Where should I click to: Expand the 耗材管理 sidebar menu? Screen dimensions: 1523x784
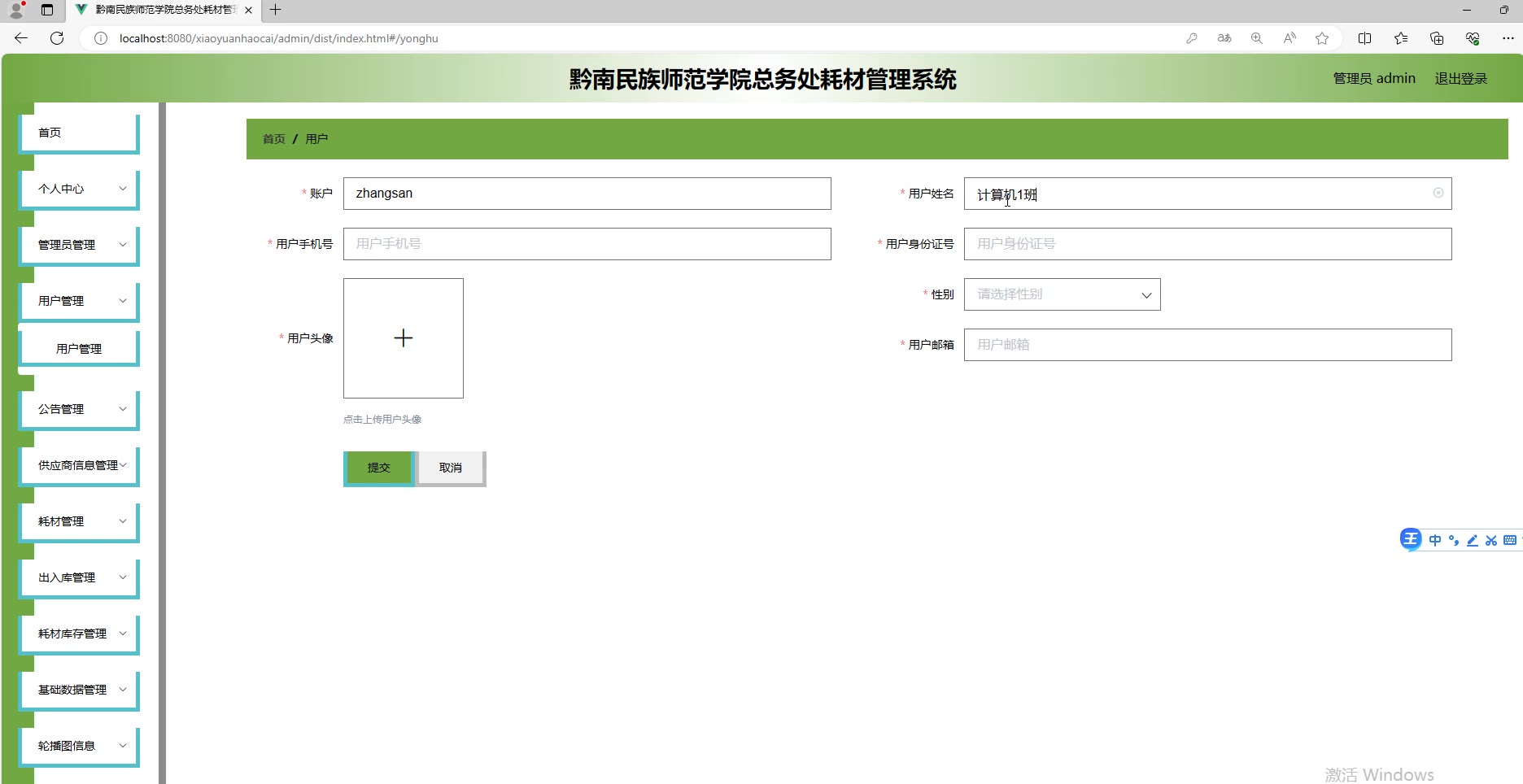click(81, 521)
